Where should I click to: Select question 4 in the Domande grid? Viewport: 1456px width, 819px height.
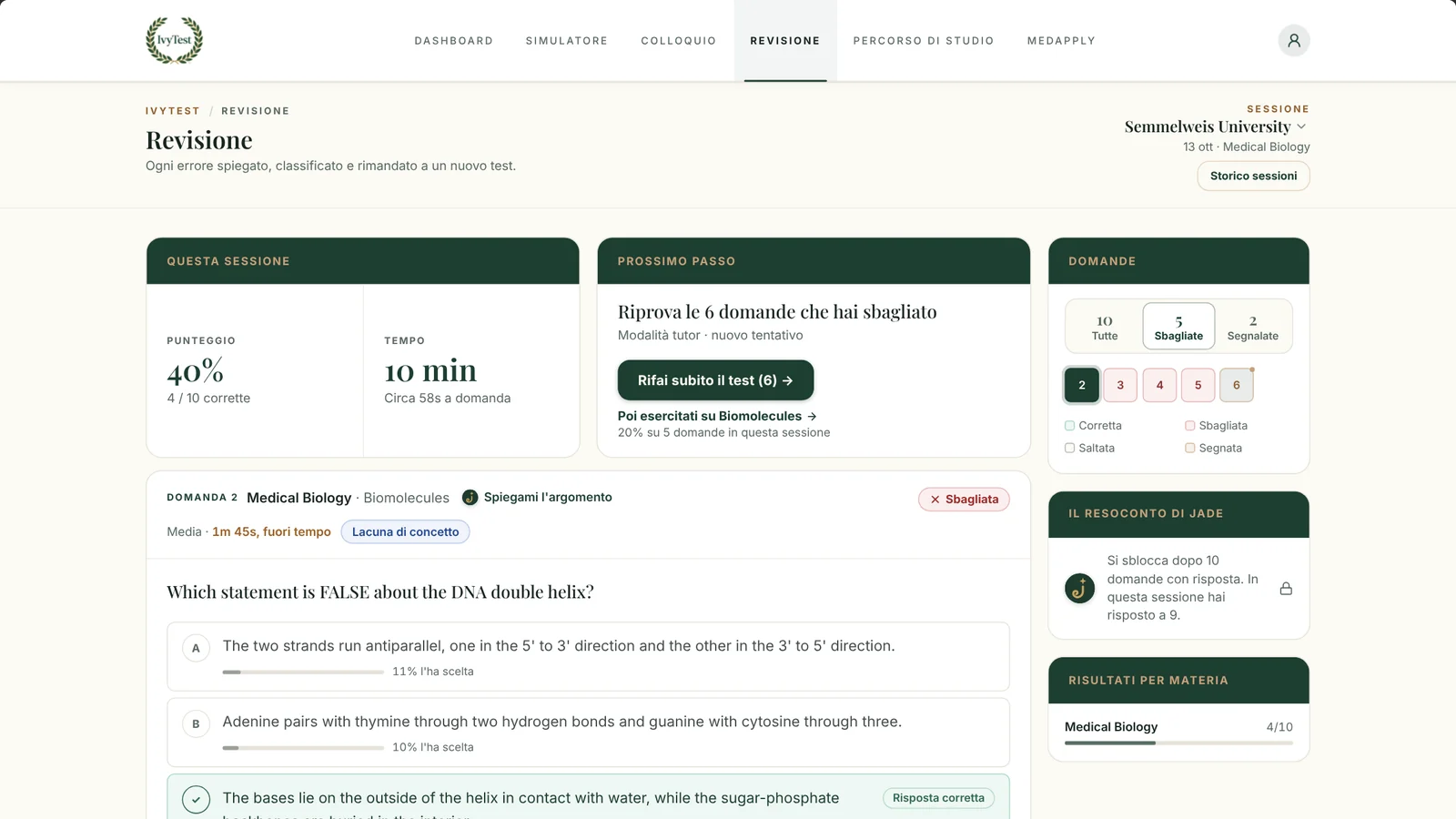[1159, 385]
